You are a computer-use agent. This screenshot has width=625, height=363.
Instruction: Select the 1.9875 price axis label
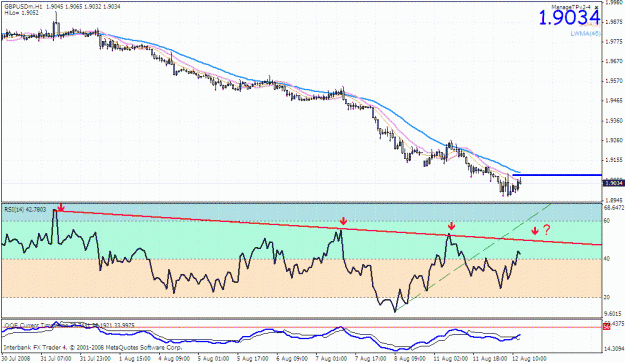click(614, 22)
